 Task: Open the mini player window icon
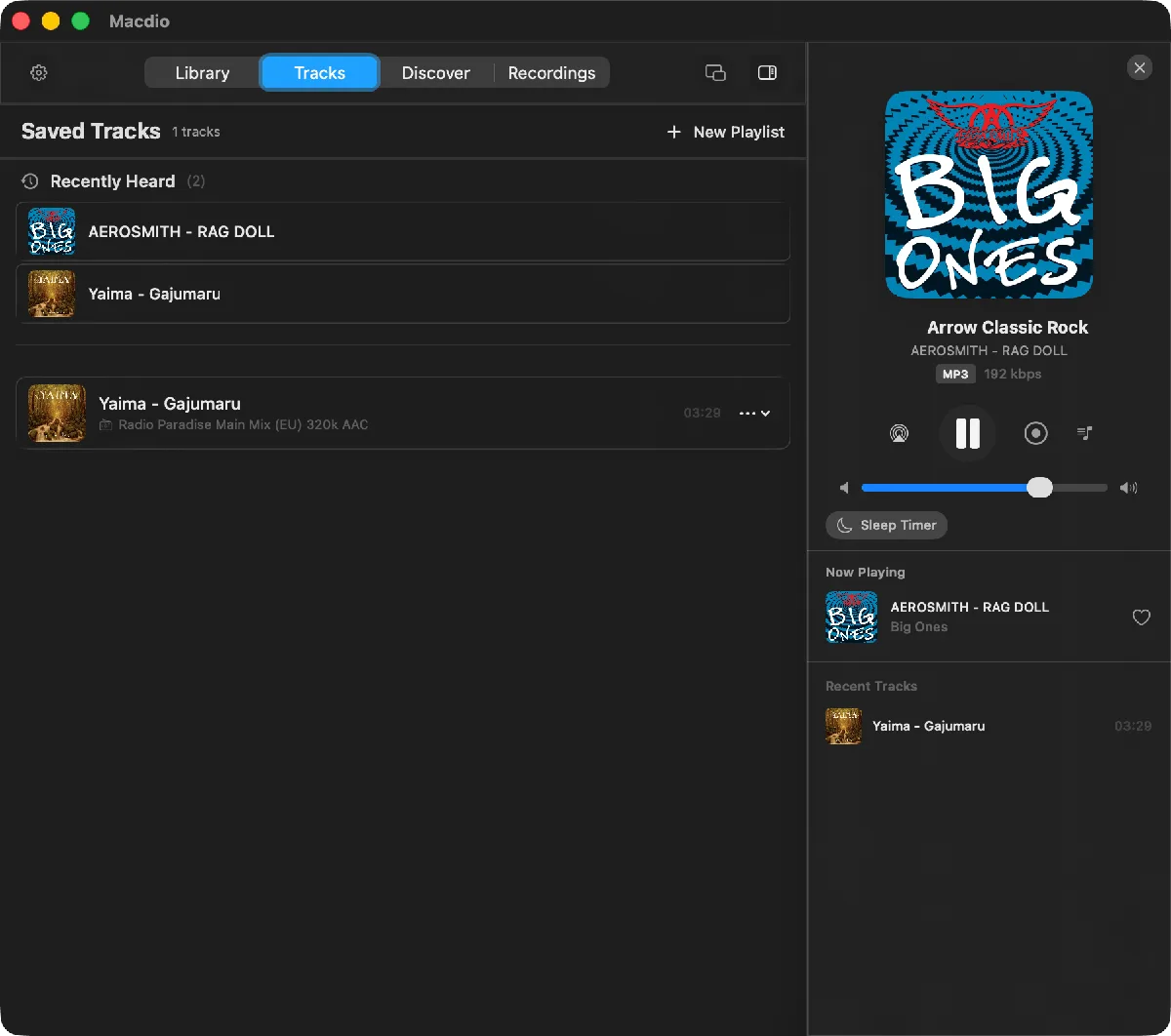point(715,73)
